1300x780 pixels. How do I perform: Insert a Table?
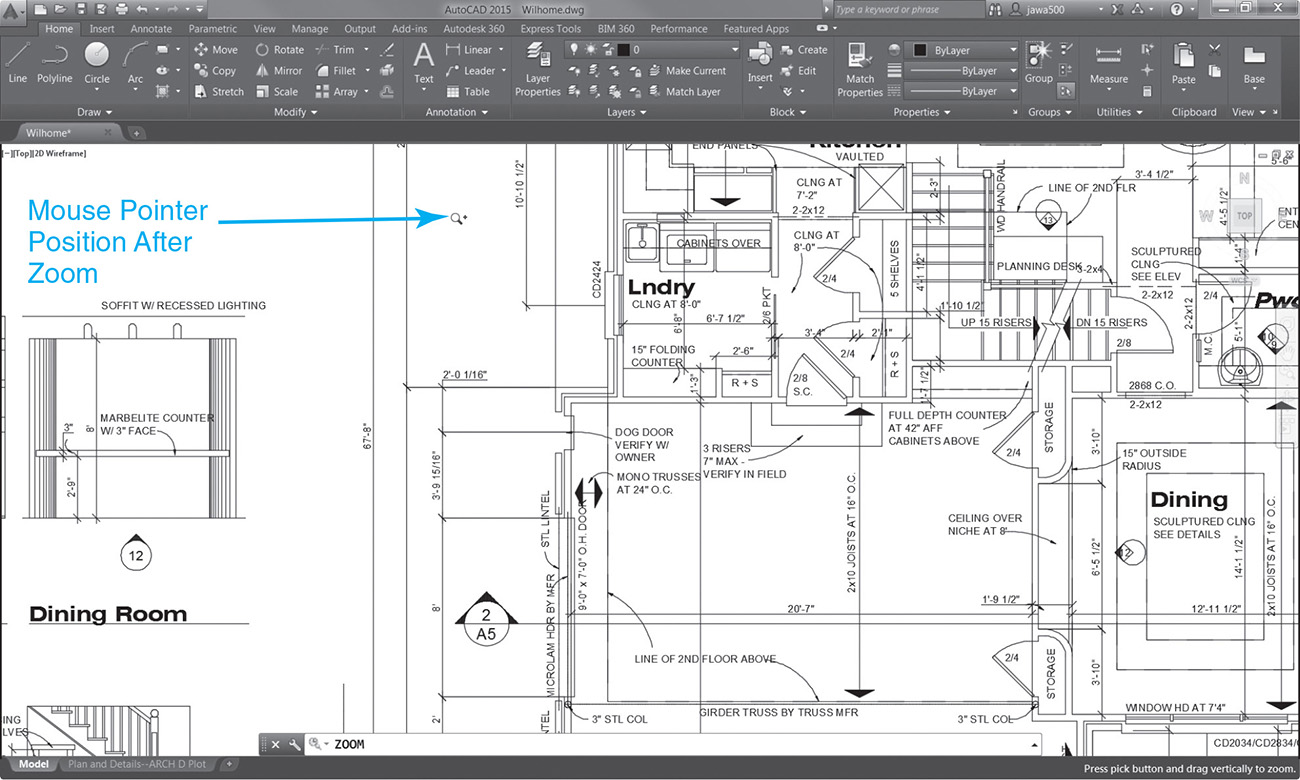click(x=467, y=92)
